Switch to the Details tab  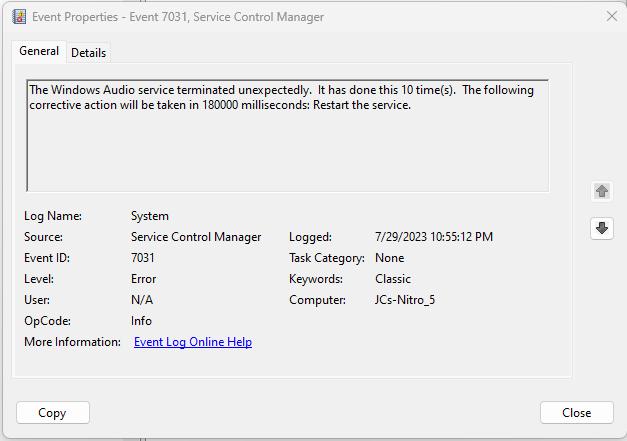[88, 52]
